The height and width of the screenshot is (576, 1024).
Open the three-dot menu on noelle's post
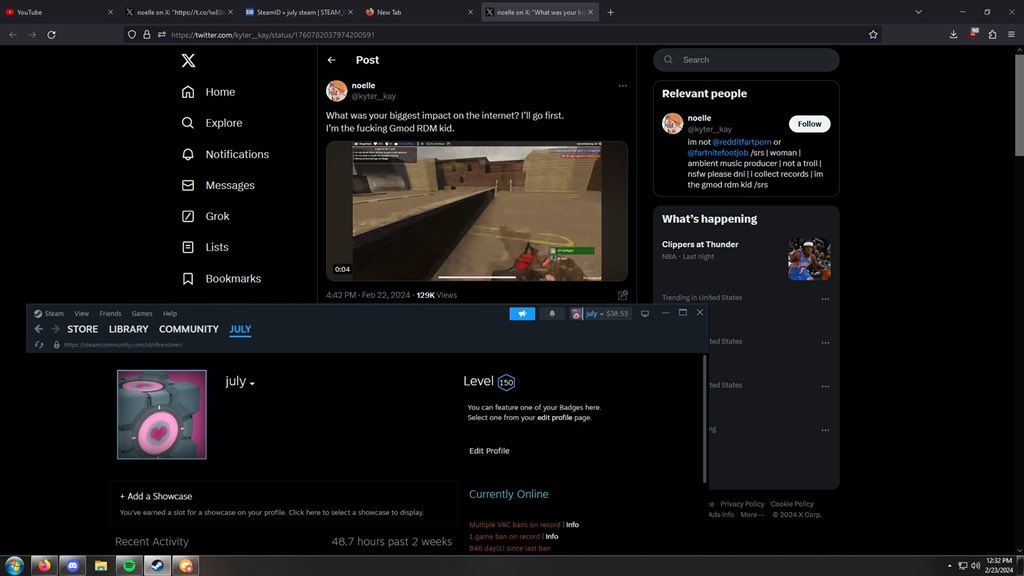[622, 86]
